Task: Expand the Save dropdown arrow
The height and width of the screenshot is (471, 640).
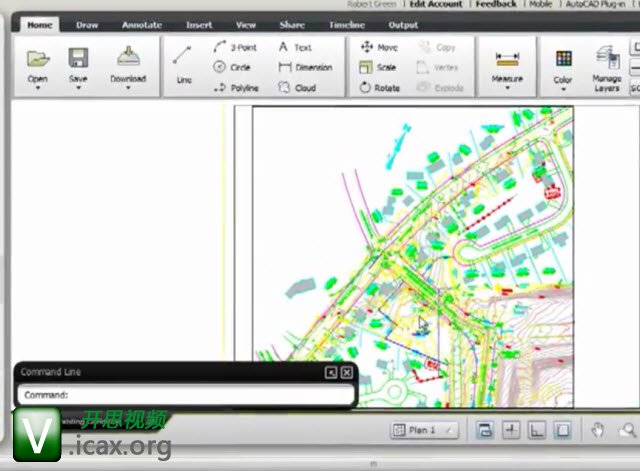Action: tap(78, 87)
